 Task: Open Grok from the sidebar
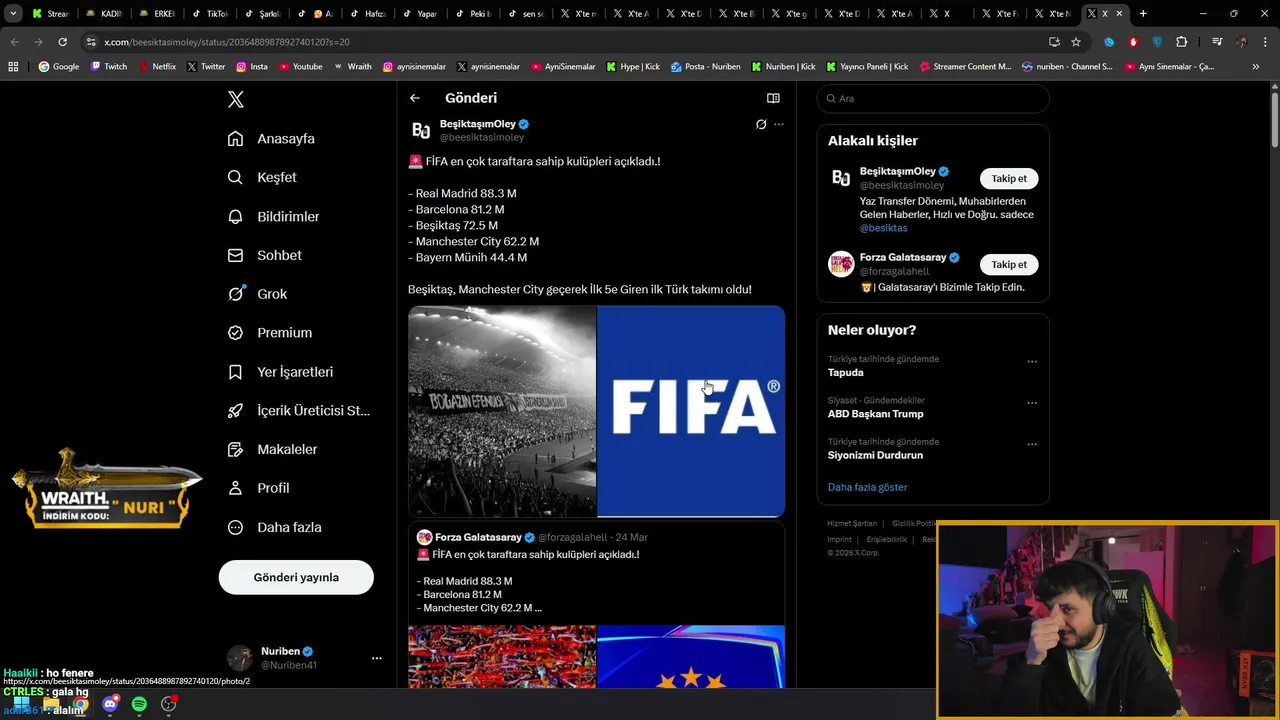pyautogui.click(x=257, y=294)
